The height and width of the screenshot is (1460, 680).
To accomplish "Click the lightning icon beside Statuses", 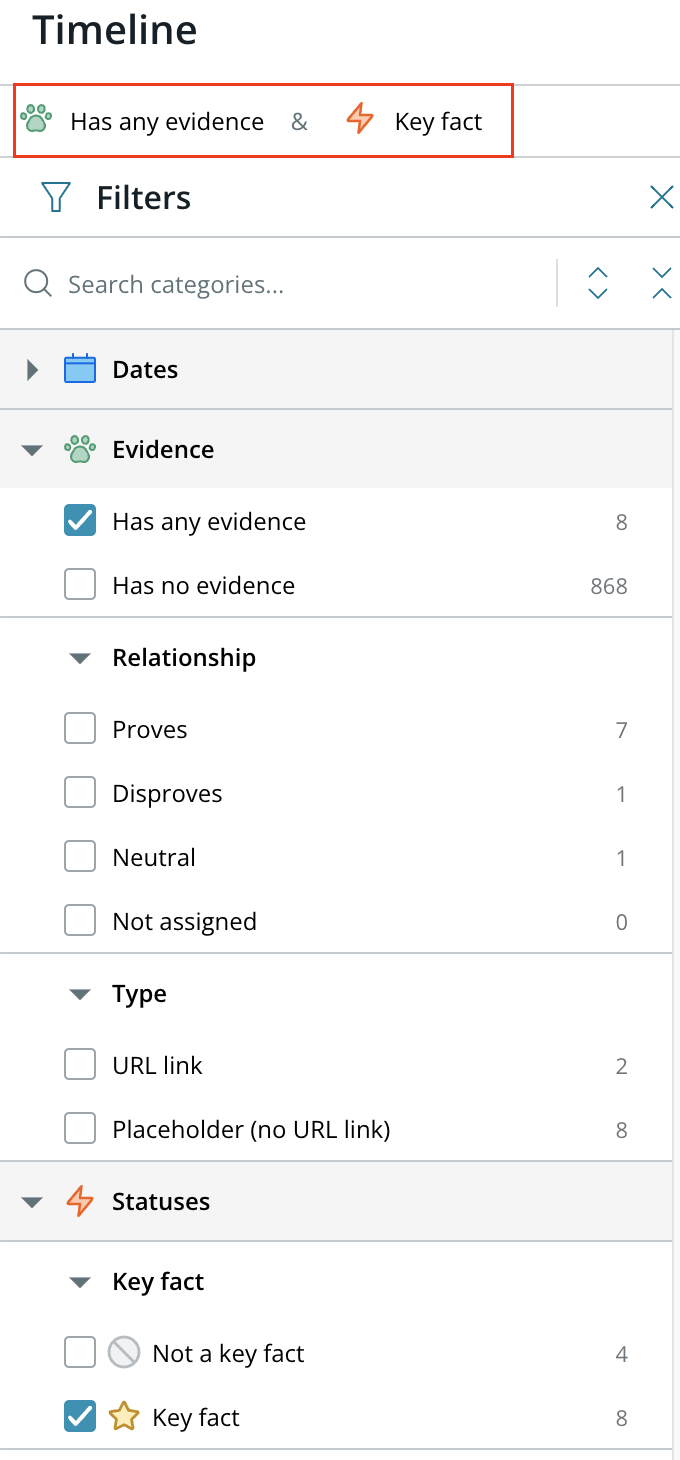I will click(x=80, y=1201).
